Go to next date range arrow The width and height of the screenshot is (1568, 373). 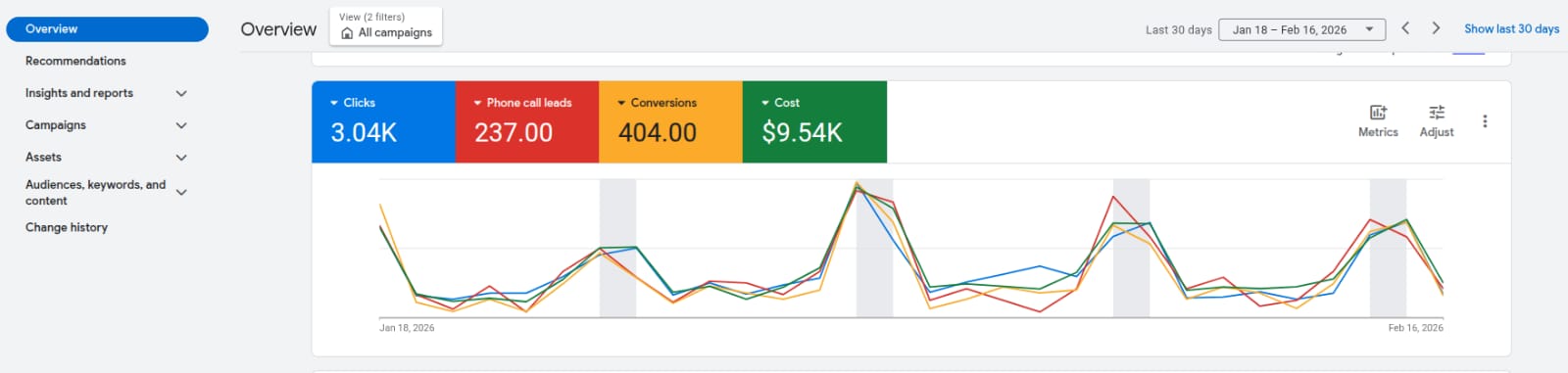[1436, 28]
